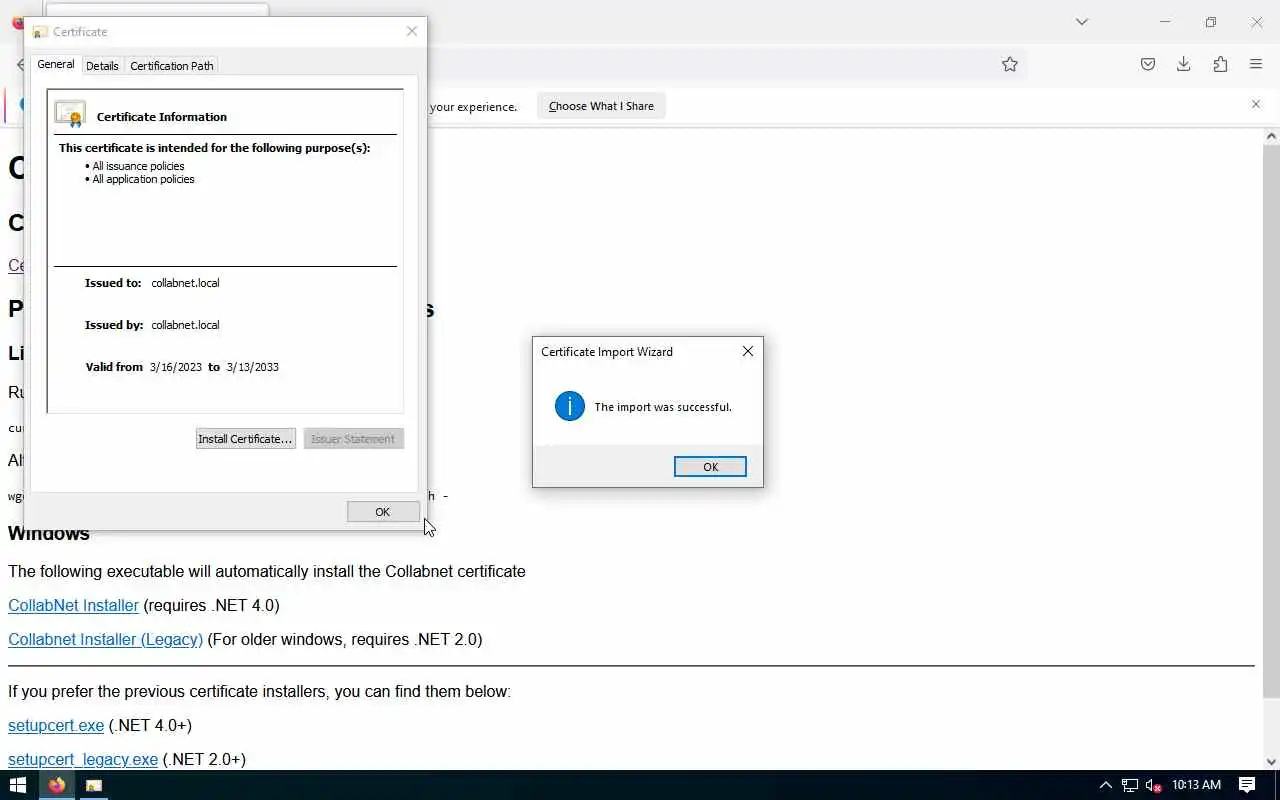Viewport: 1280px width, 800px height.
Task: Click the Choose What I Share button
Action: (x=601, y=106)
